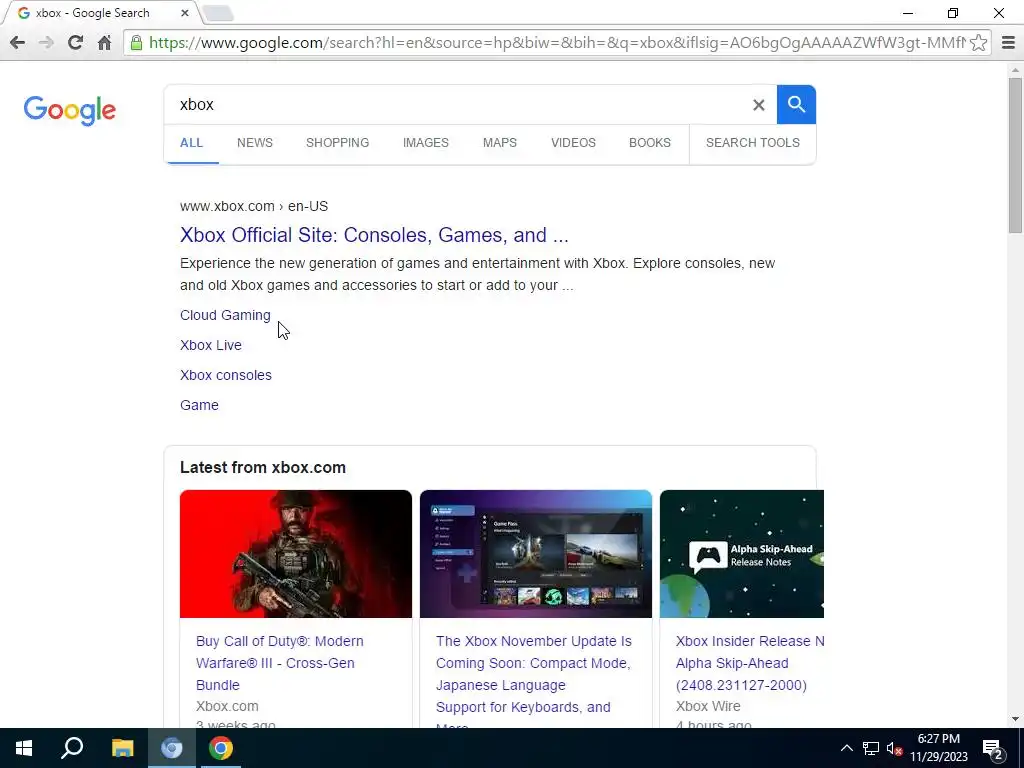Screen dimensions: 1024x768
Task: Open the Xbox consoles sitelink
Action: click(x=226, y=375)
